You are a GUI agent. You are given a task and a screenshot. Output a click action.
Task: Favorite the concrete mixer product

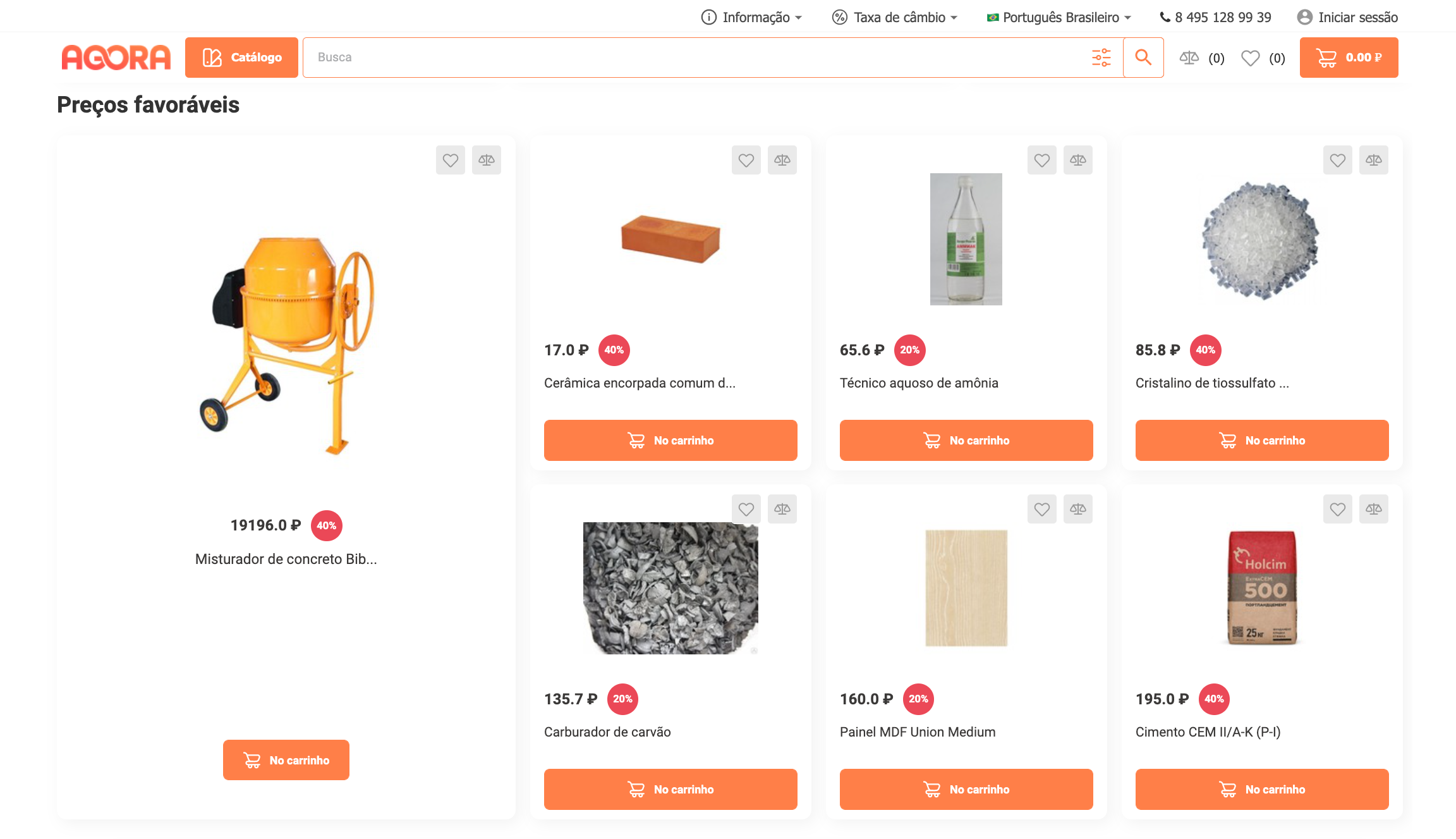point(450,160)
